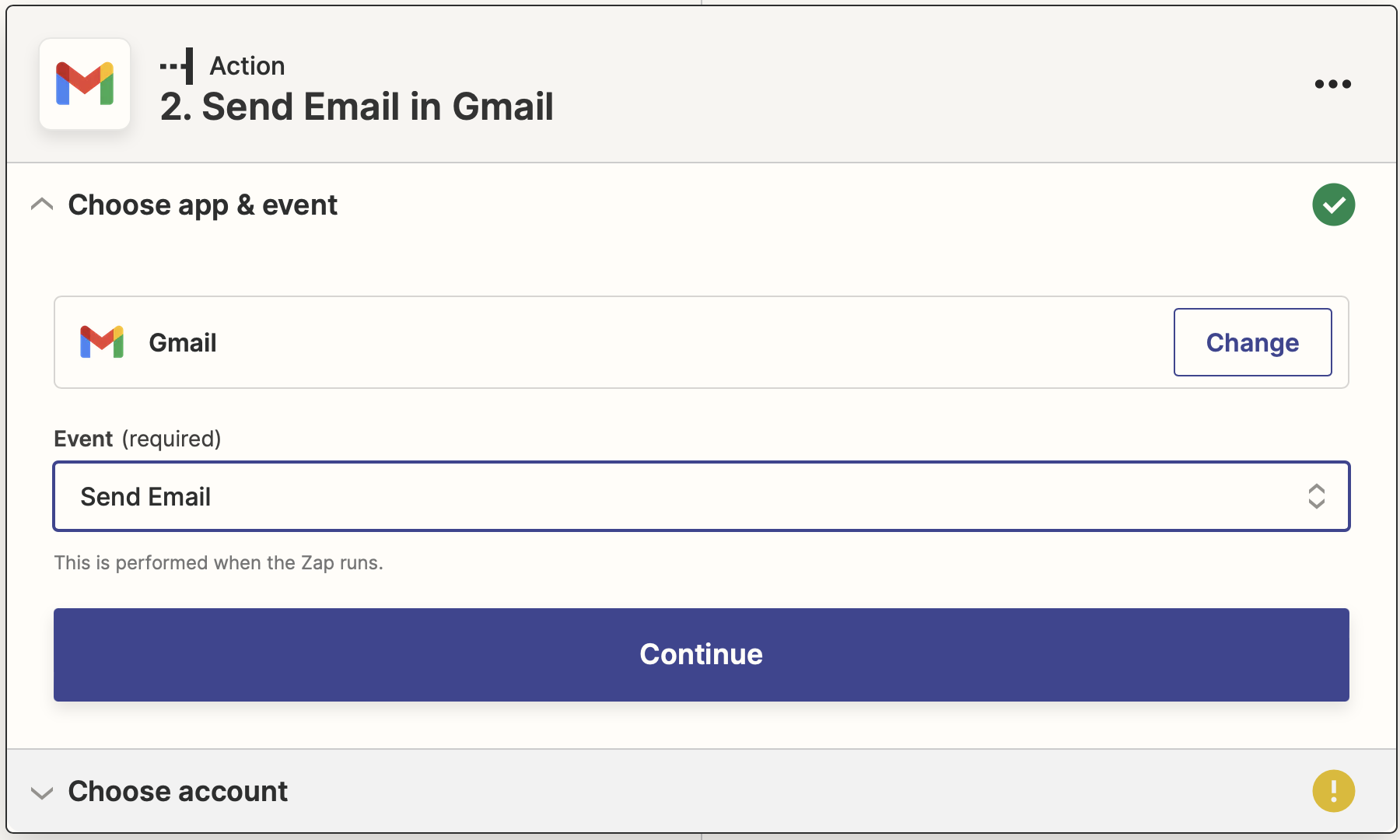Image resolution: width=1400 pixels, height=840 pixels.
Task: Click the action step type icon
Action: [177, 66]
